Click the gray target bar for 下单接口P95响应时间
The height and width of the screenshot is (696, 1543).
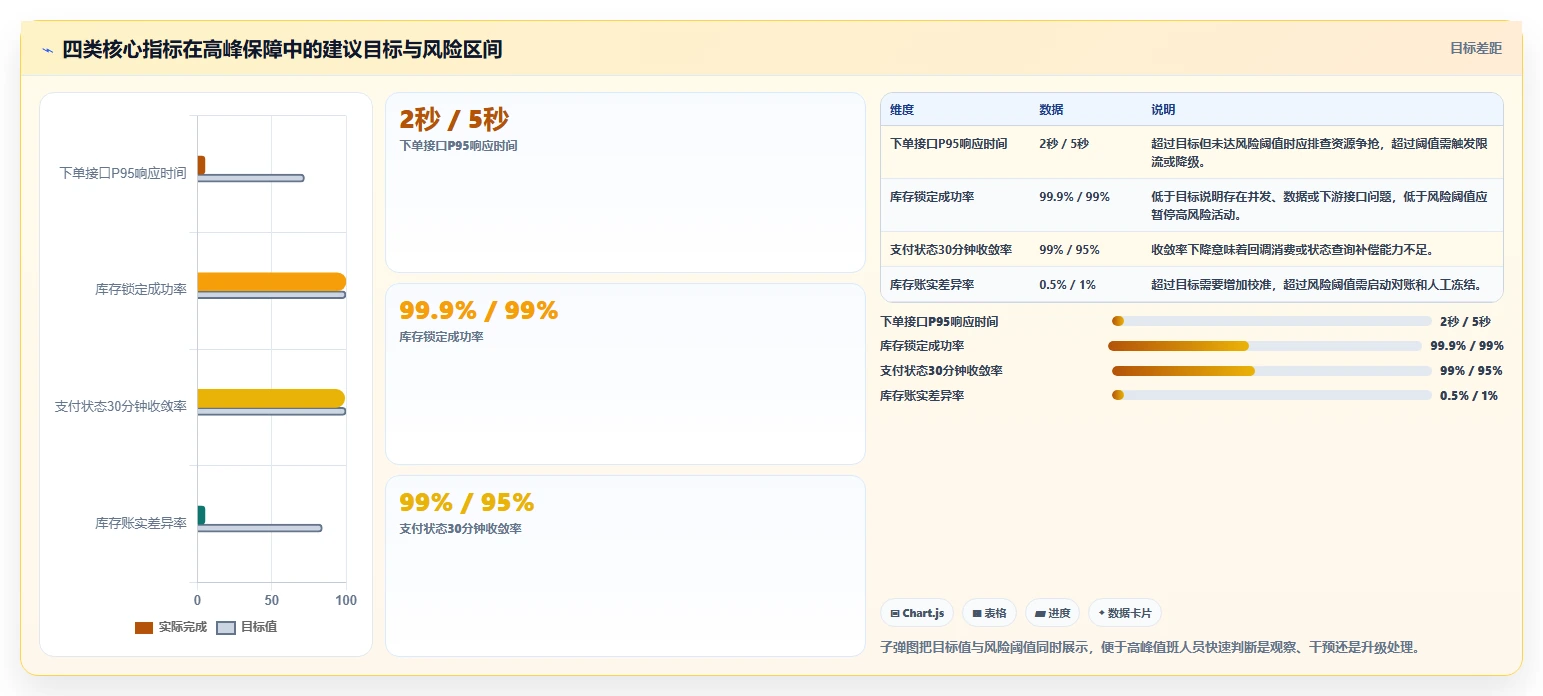[x=250, y=178]
